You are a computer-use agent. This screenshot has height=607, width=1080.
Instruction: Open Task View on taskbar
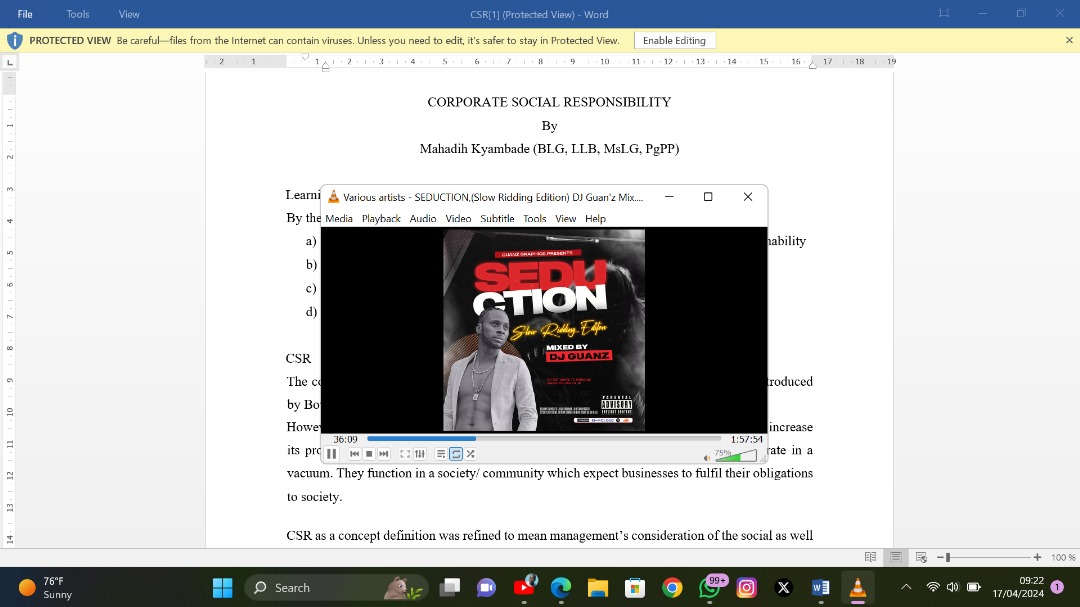[x=450, y=588]
